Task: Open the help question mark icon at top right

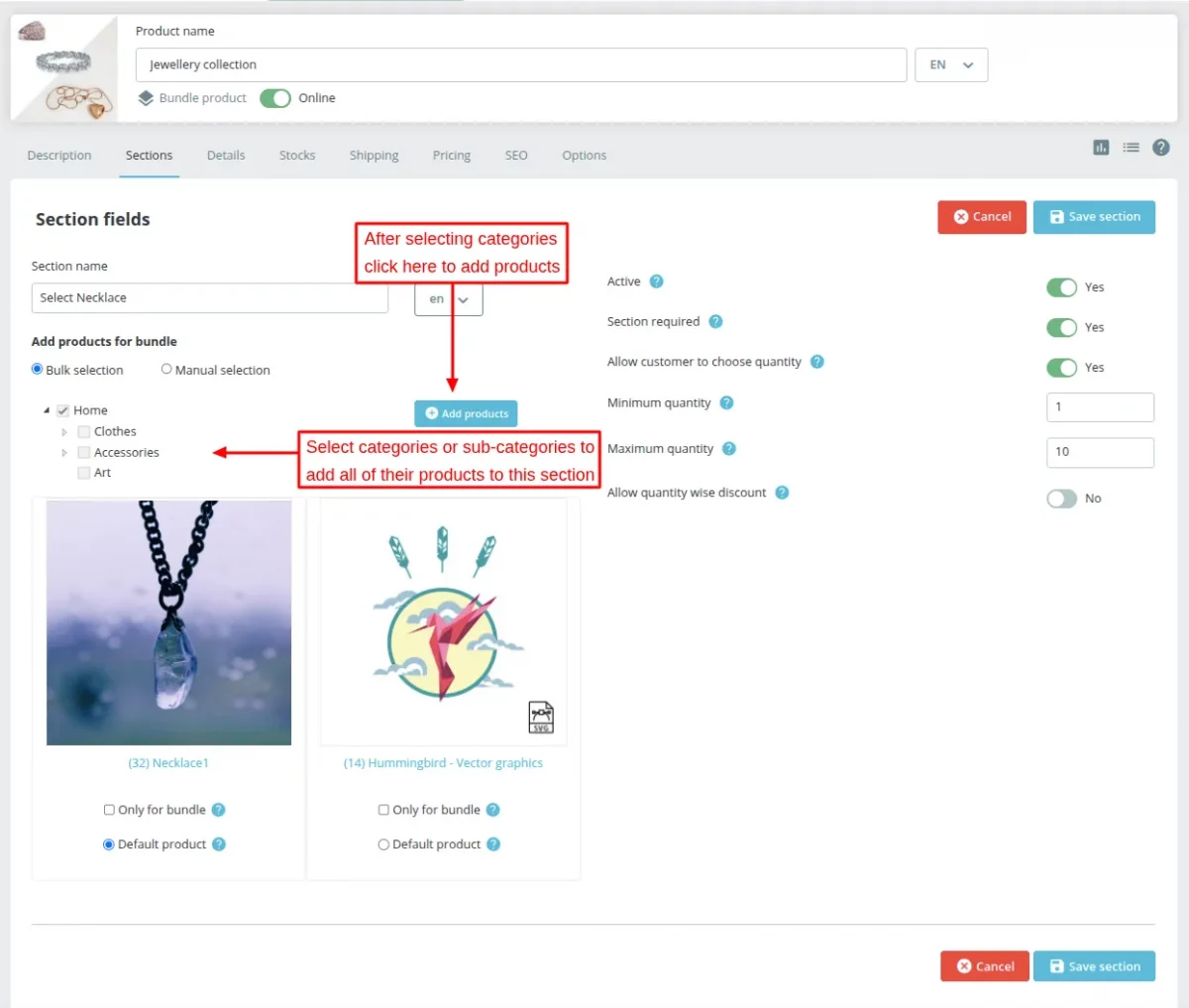Action: coord(1161,147)
